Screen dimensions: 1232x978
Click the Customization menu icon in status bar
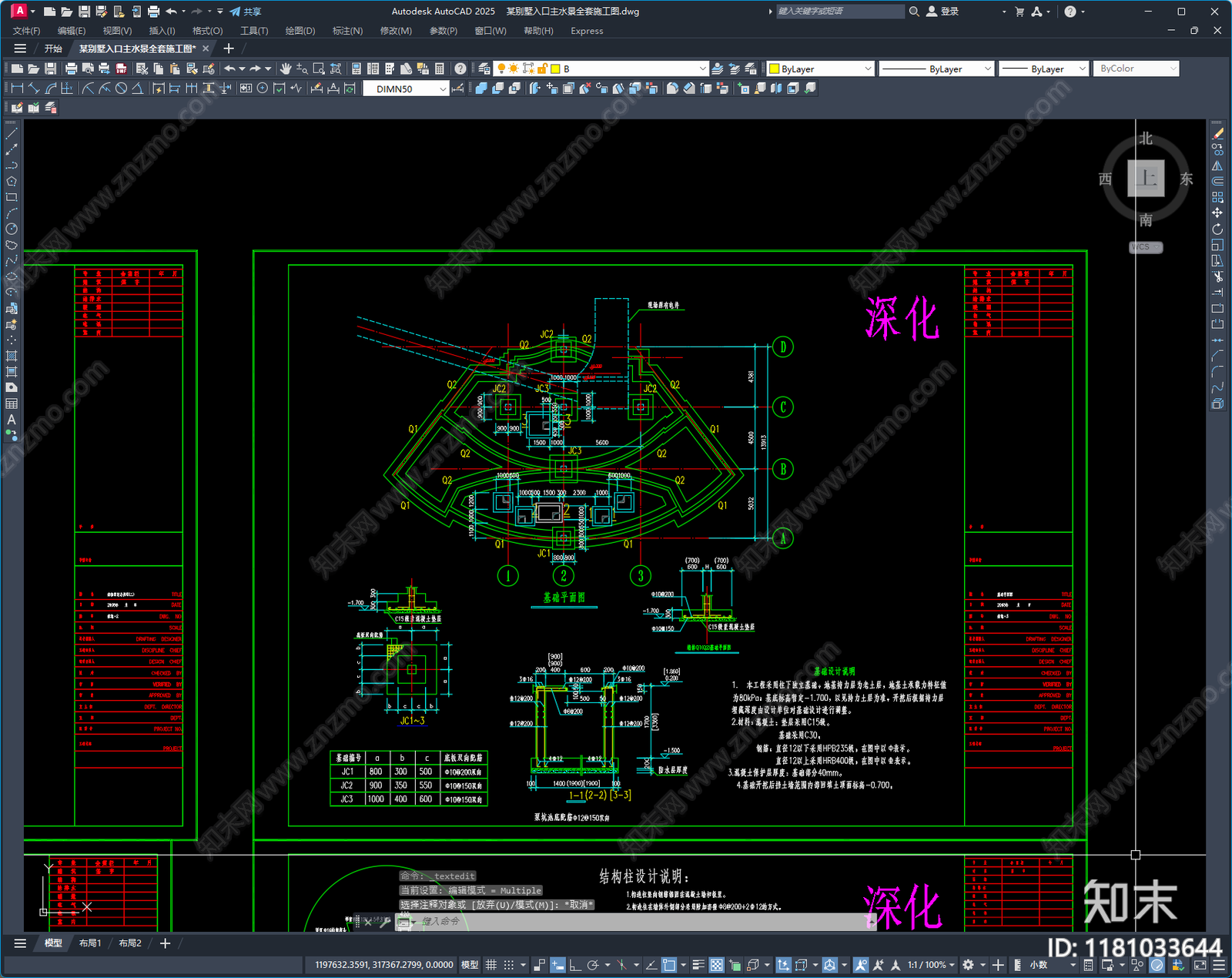tap(1219, 965)
